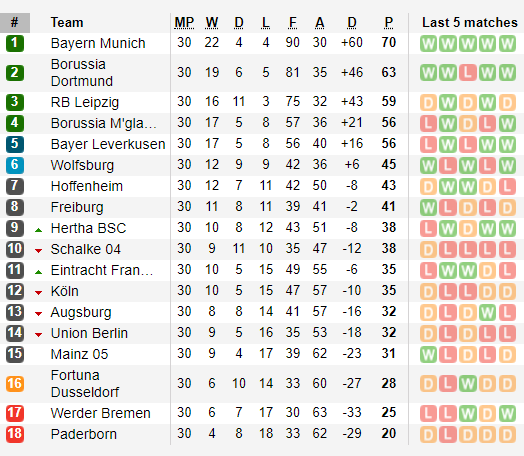Click the green up arrow beside Eintracht Frankfurt

tap(38, 272)
